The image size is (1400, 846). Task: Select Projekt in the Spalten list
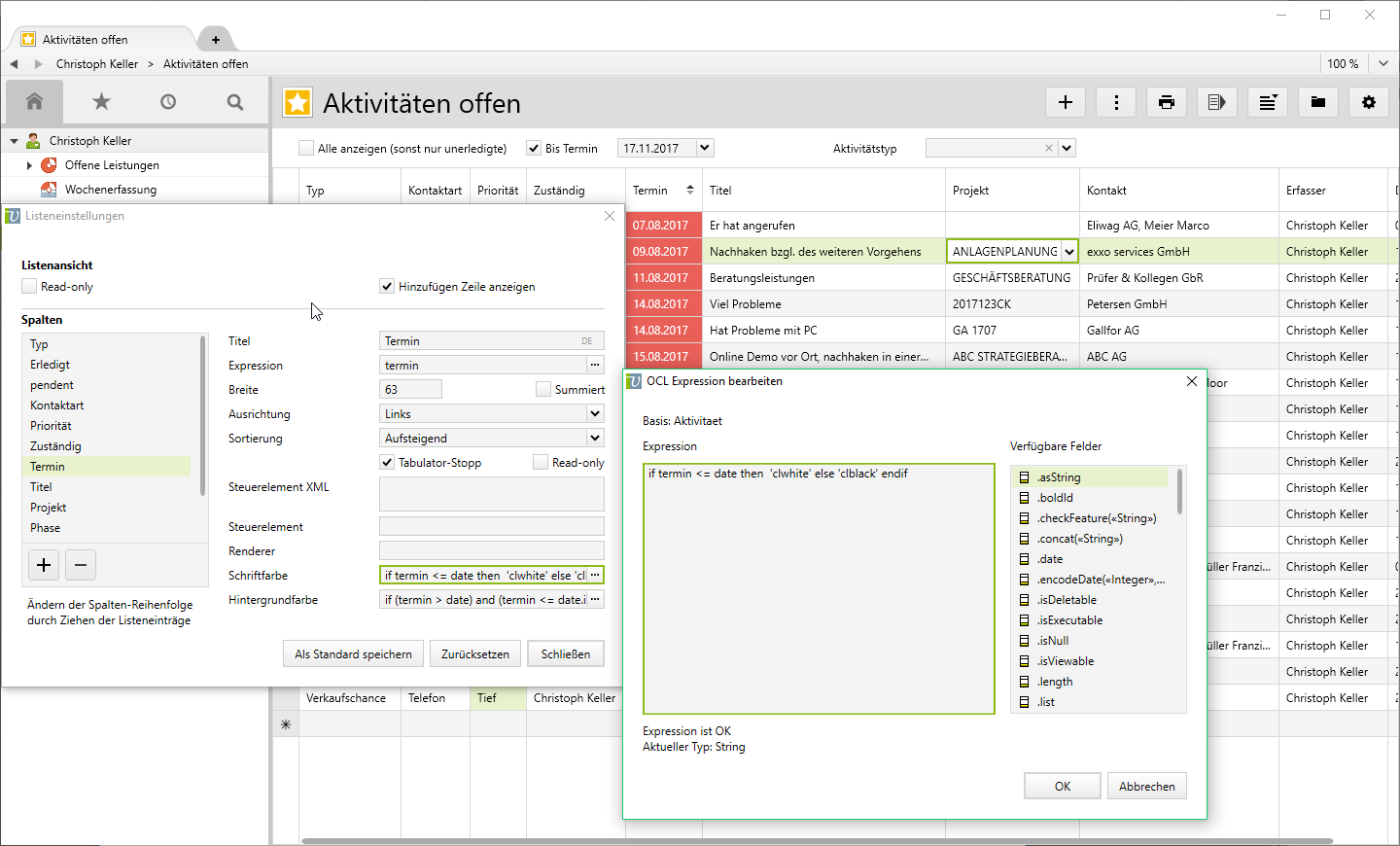(x=49, y=508)
